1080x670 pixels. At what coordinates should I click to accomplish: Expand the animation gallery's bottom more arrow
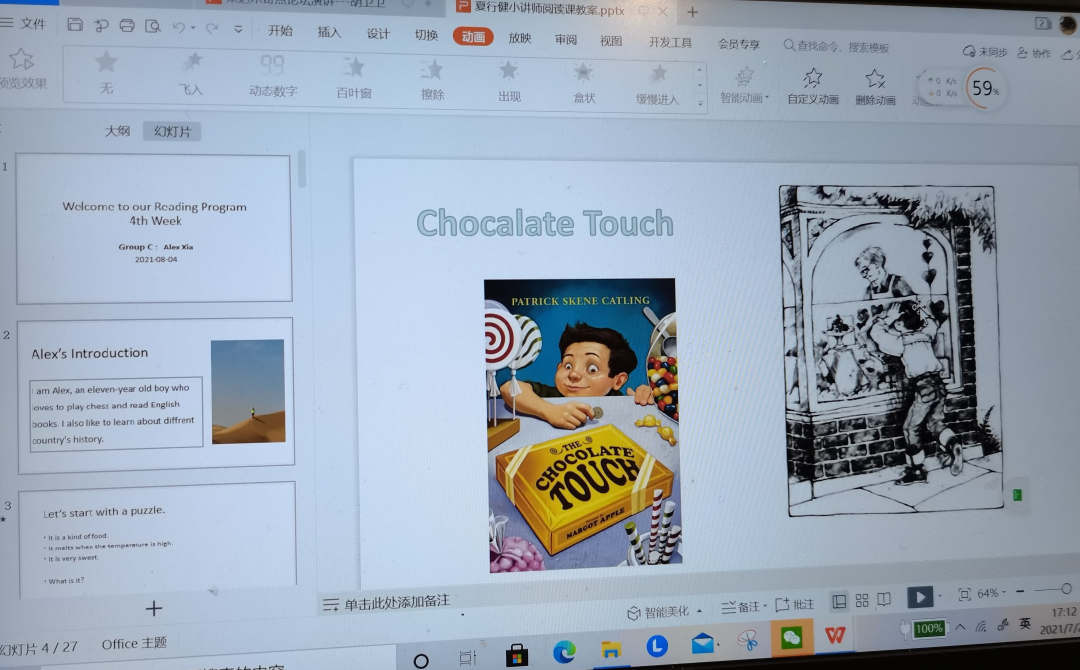700,103
